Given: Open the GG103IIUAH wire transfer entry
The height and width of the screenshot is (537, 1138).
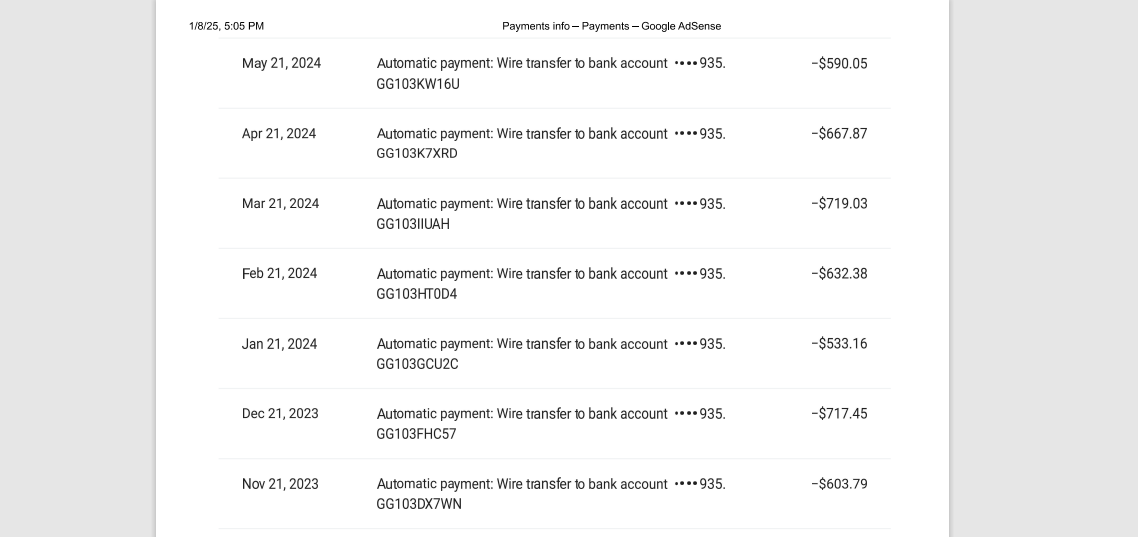Looking at the screenshot, I should coord(551,213).
